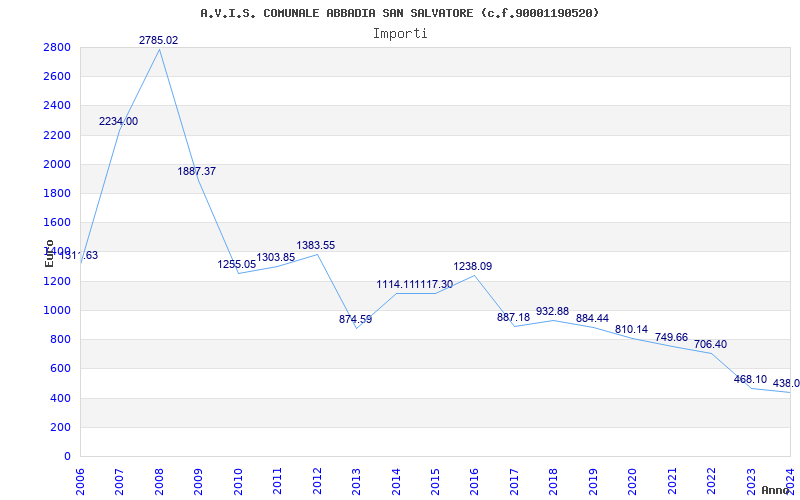Click the 2800 y-axis tick label
The width and height of the screenshot is (800, 500).
pos(57,47)
